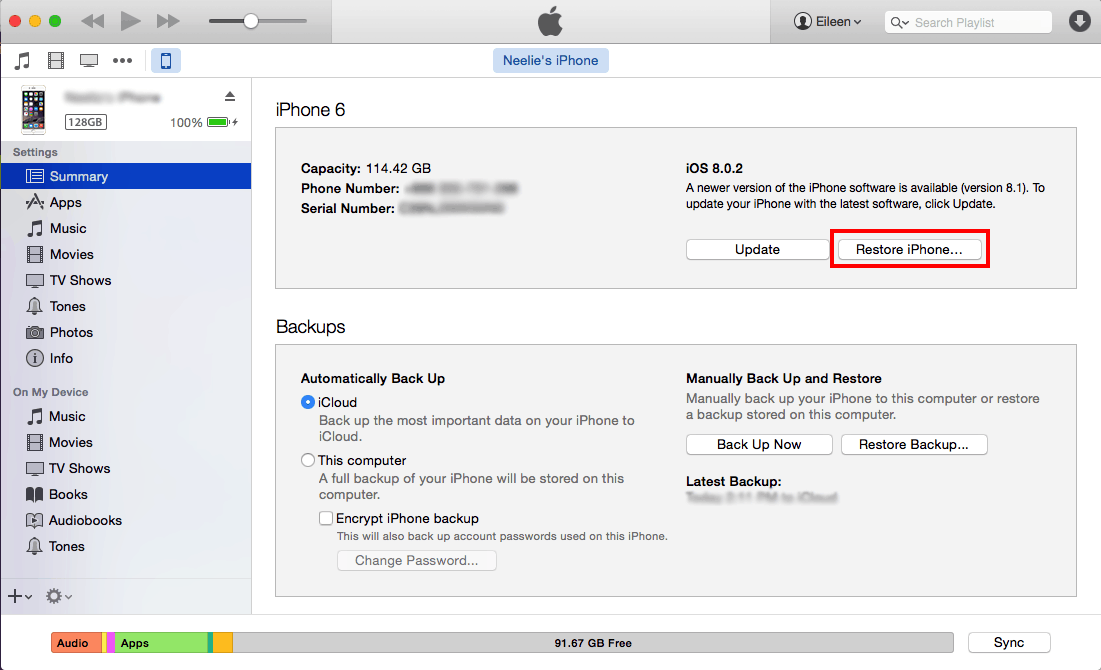Open Music under Settings sidebar
1101x670 pixels.
coord(126,228)
